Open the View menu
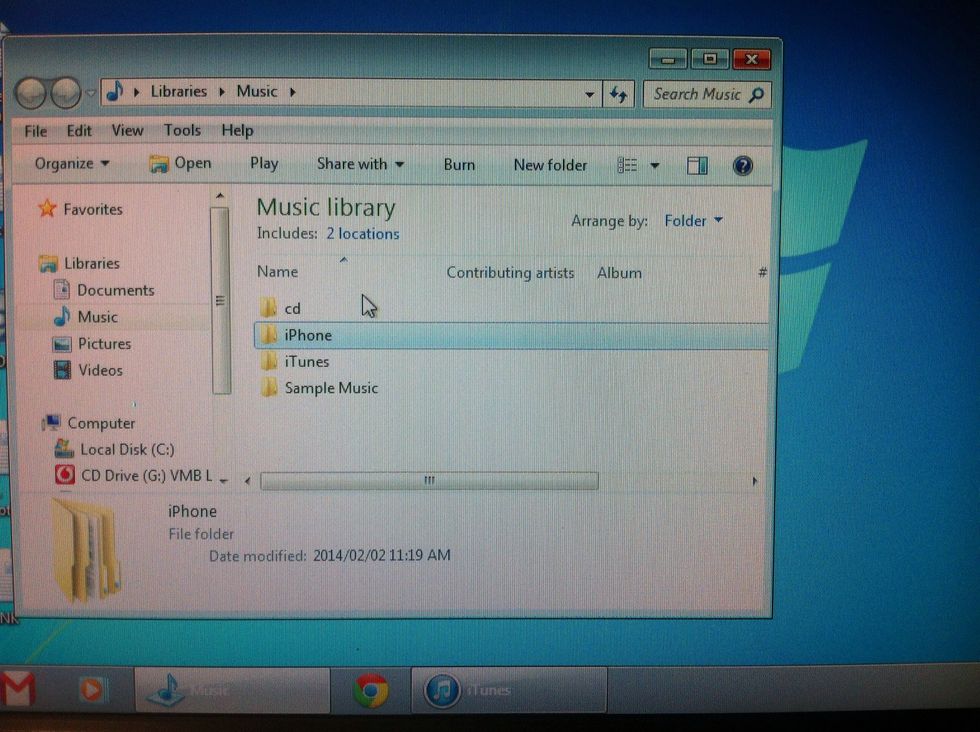 tap(127, 130)
